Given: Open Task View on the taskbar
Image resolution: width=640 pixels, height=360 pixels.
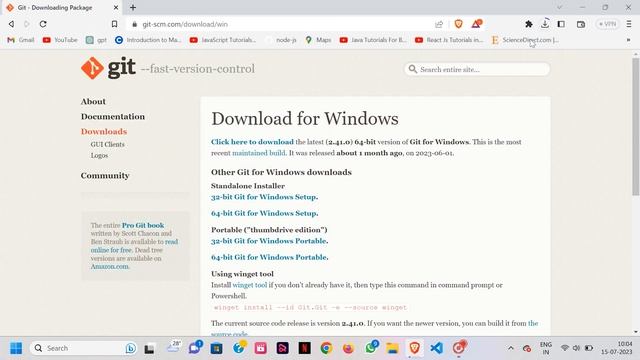Looking at the screenshot, I should (x=149, y=349).
